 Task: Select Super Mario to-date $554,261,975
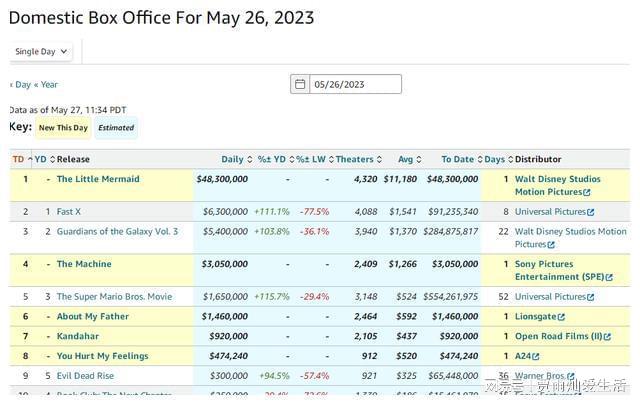(450, 296)
